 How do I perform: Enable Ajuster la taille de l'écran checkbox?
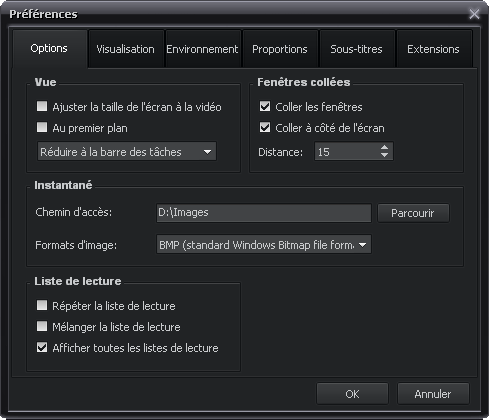pyautogui.click(x=42, y=107)
